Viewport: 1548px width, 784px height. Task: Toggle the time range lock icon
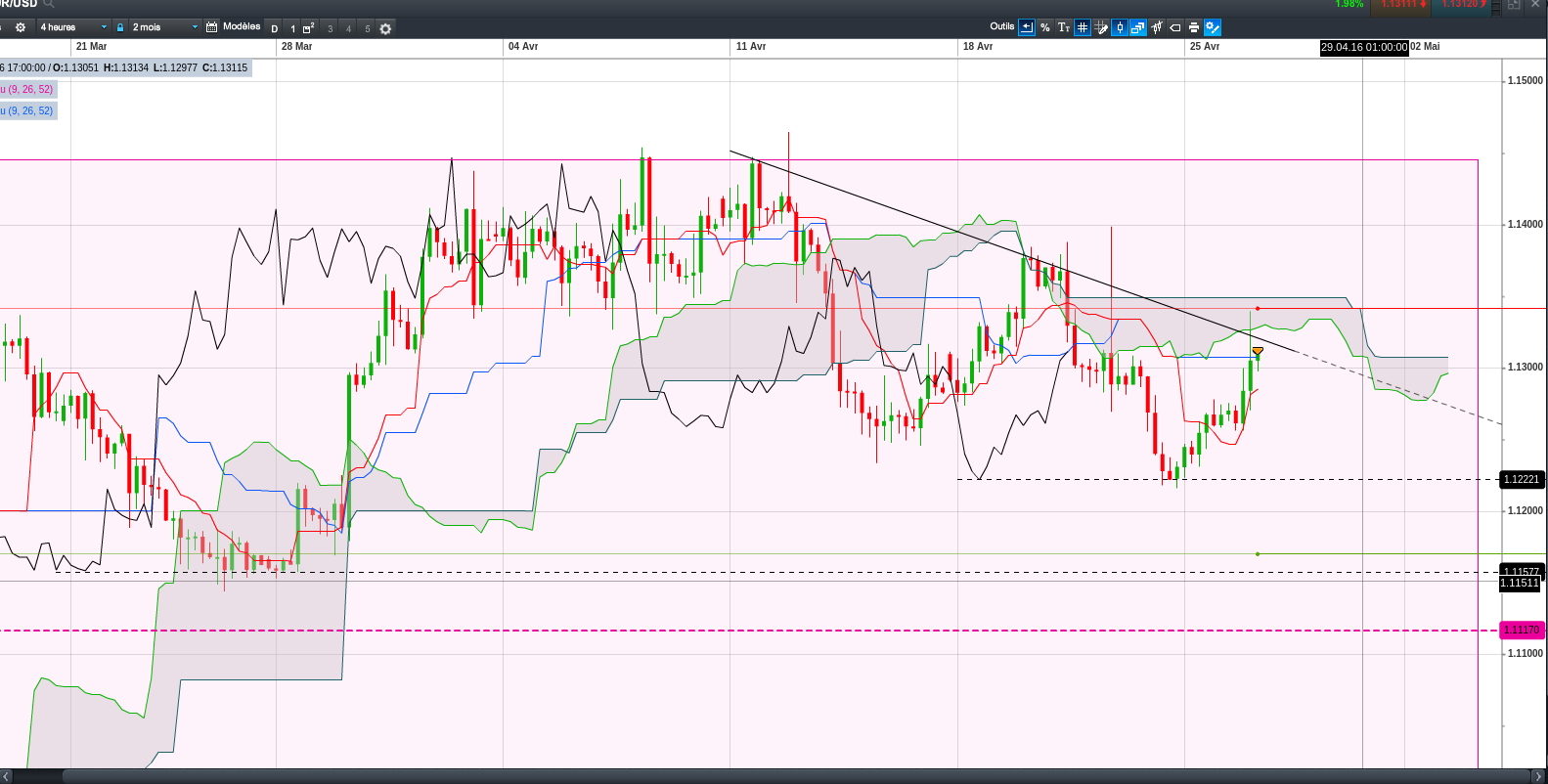(120, 27)
